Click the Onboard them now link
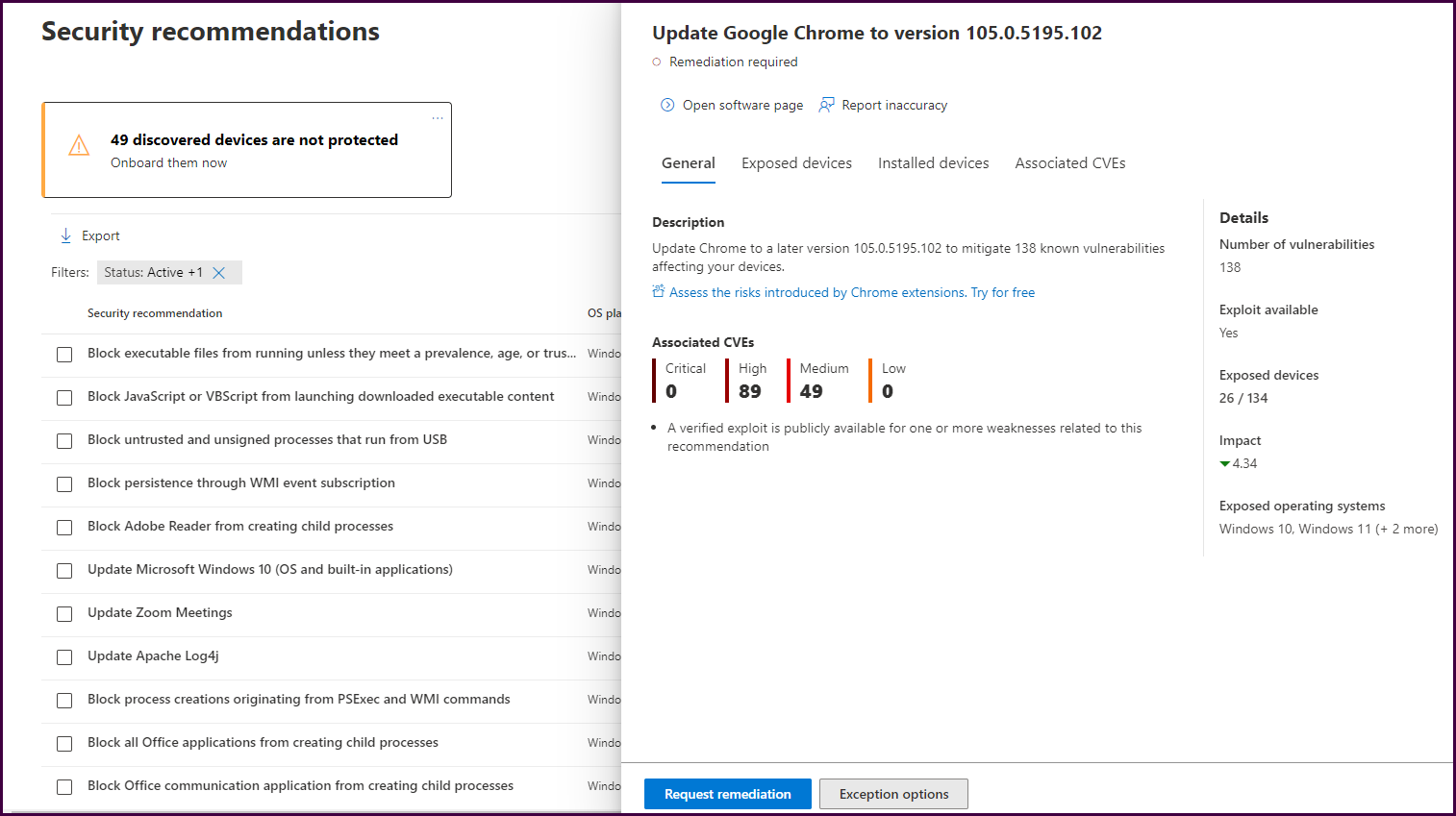This screenshot has width=1456, height=816. [x=168, y=162]
